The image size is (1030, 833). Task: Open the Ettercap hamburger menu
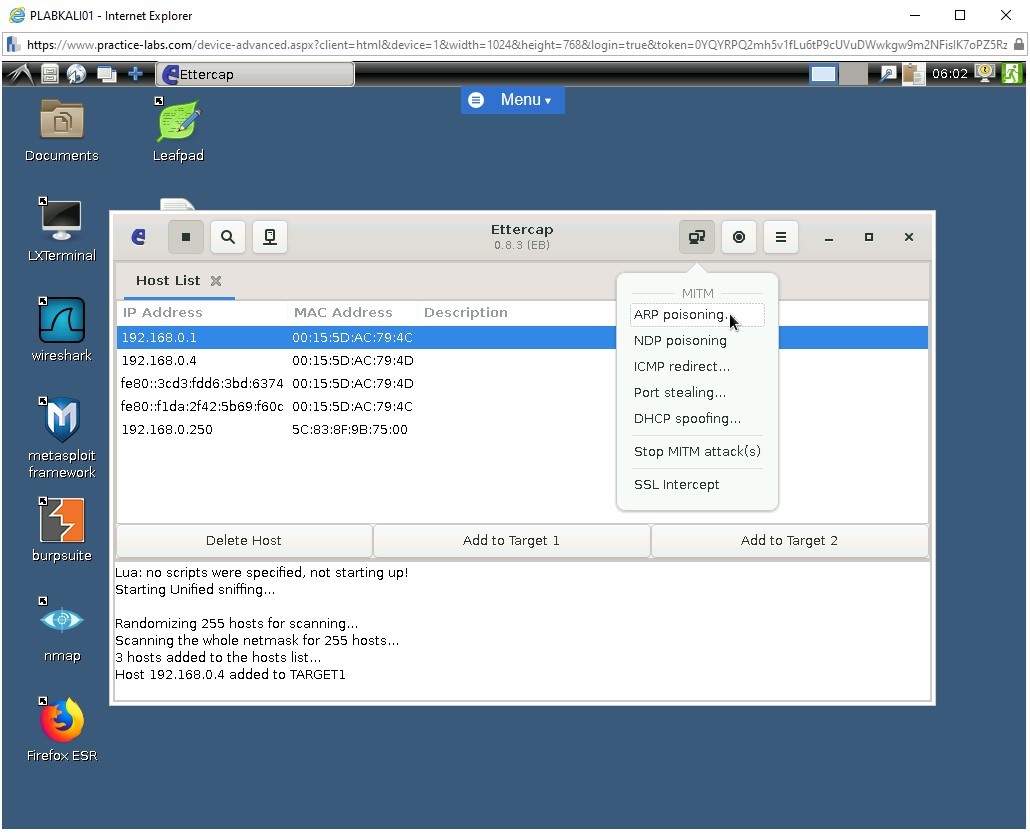click(x=780, y=237)
